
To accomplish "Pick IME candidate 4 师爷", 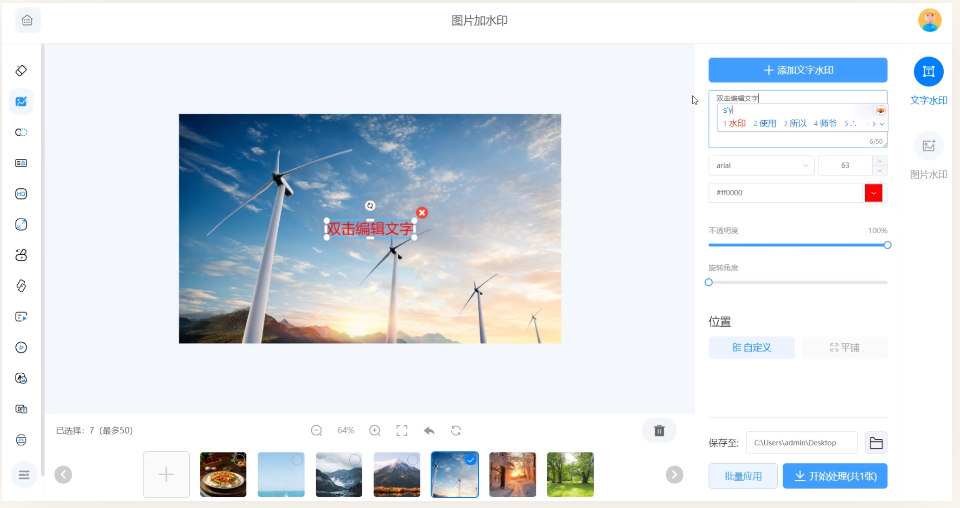I will coord(825,124).
